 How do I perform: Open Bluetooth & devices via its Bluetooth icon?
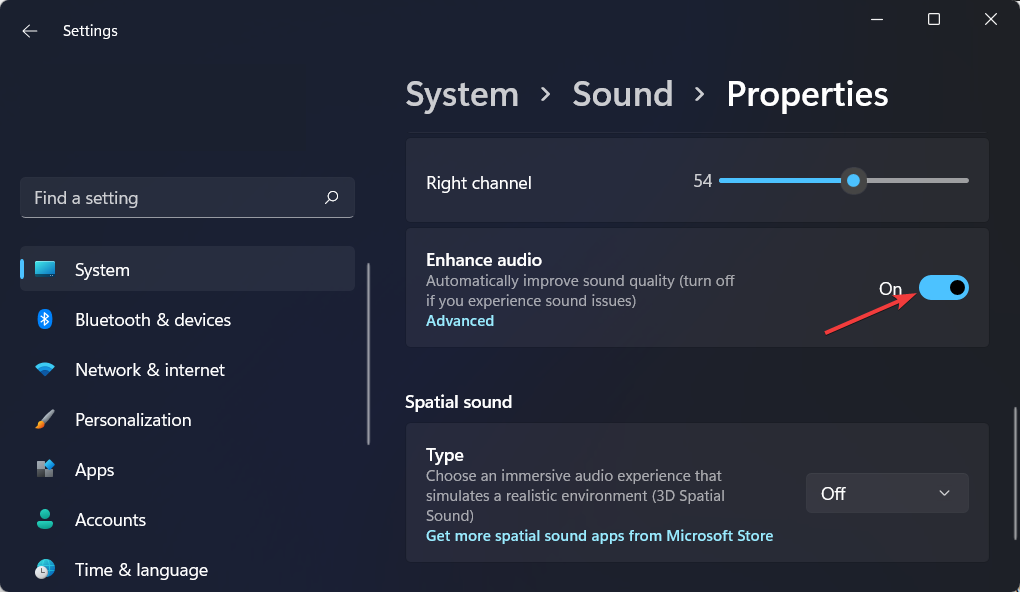[45, 319]
